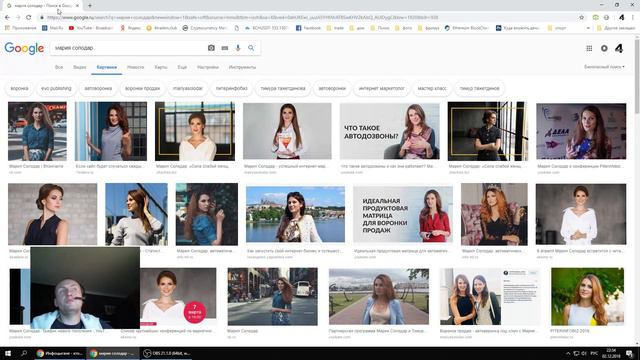
Task: Filter by the воронка chip
Action: click(20, 88)
